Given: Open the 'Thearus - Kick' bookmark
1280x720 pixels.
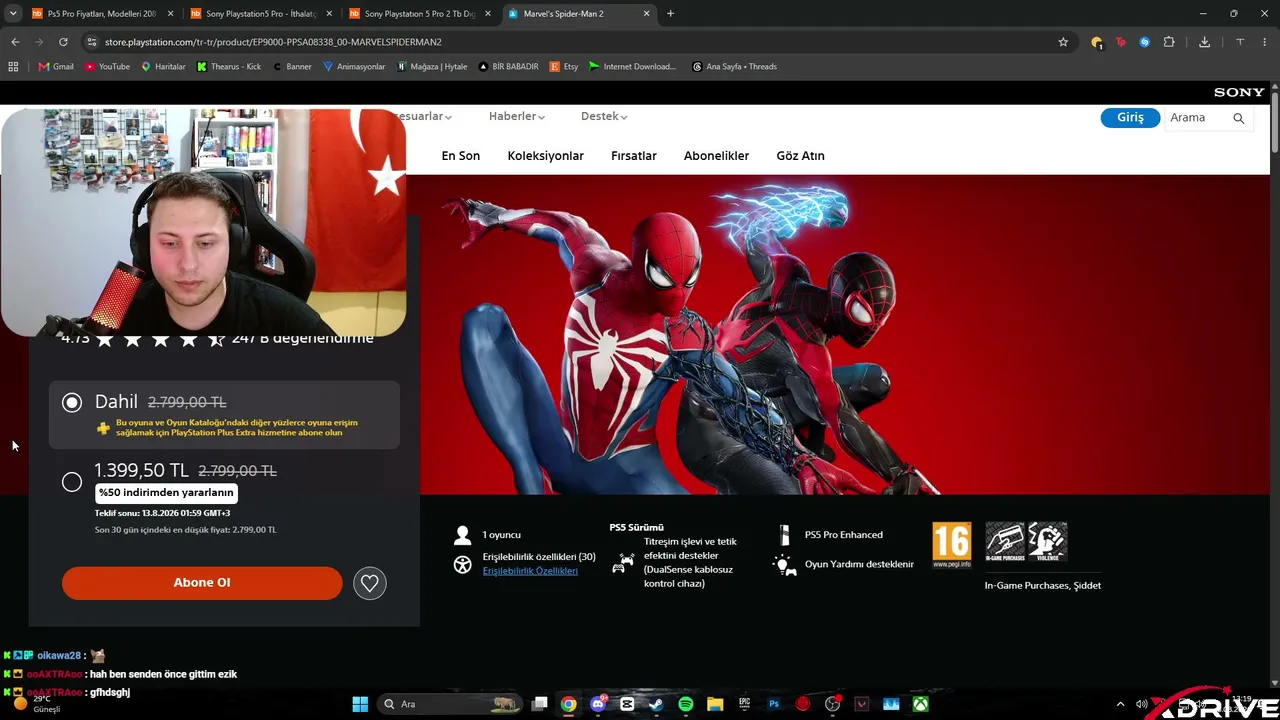Looking at the screenshot, I should pos(229,67).
